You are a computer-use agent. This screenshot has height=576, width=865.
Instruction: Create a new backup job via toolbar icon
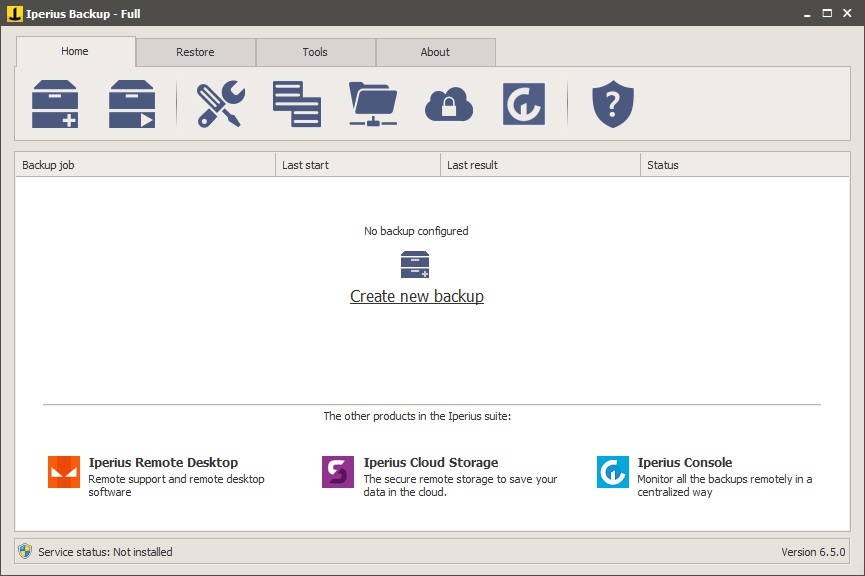(55, 103)
